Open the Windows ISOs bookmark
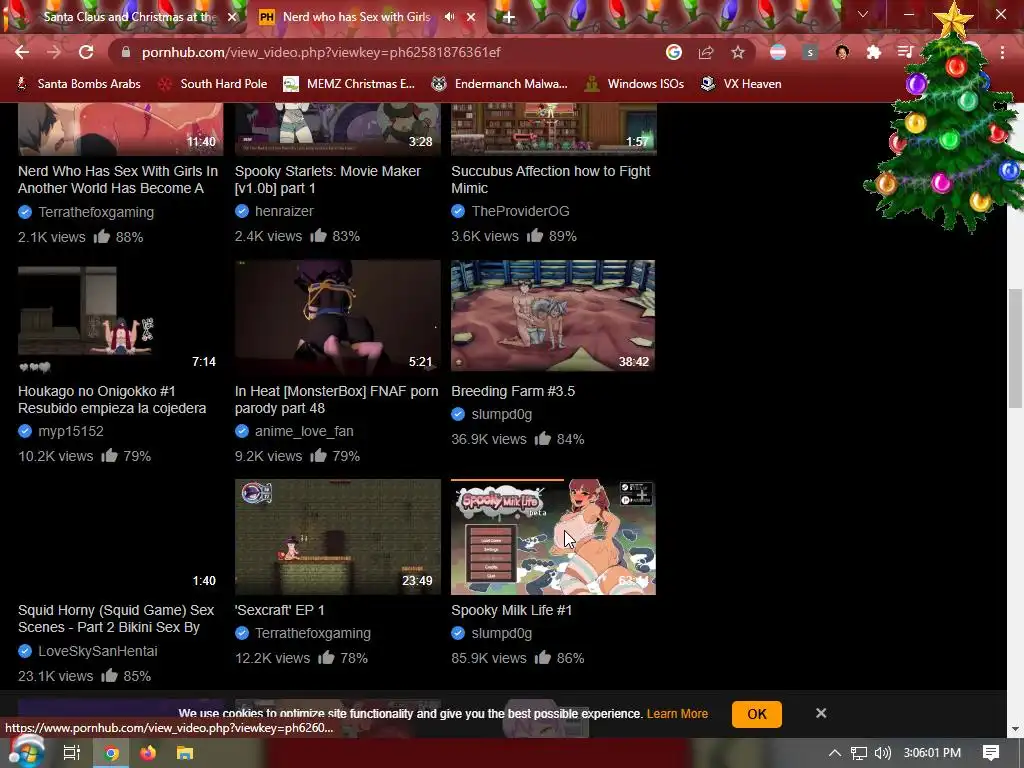The image size is (1024, 768). (x=634, y=84)
